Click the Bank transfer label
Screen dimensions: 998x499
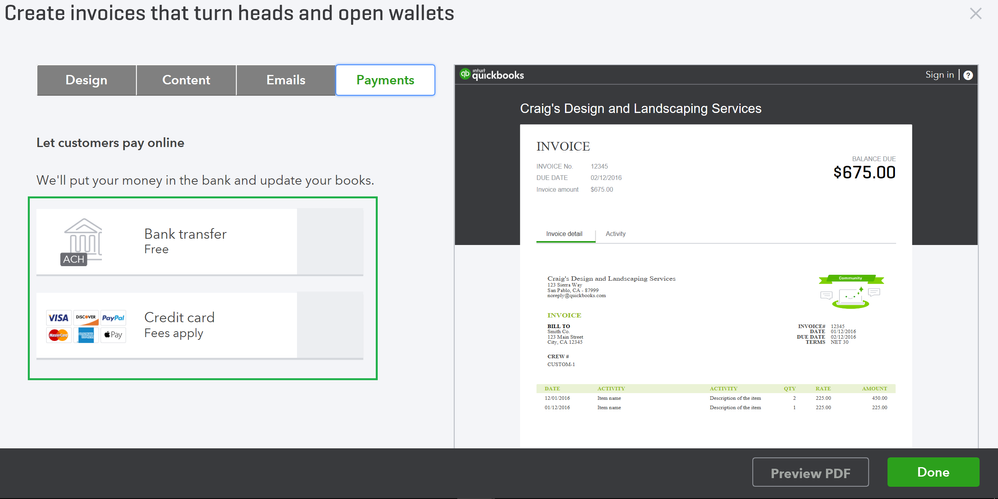pyautogui.click(x=185, y=234)
